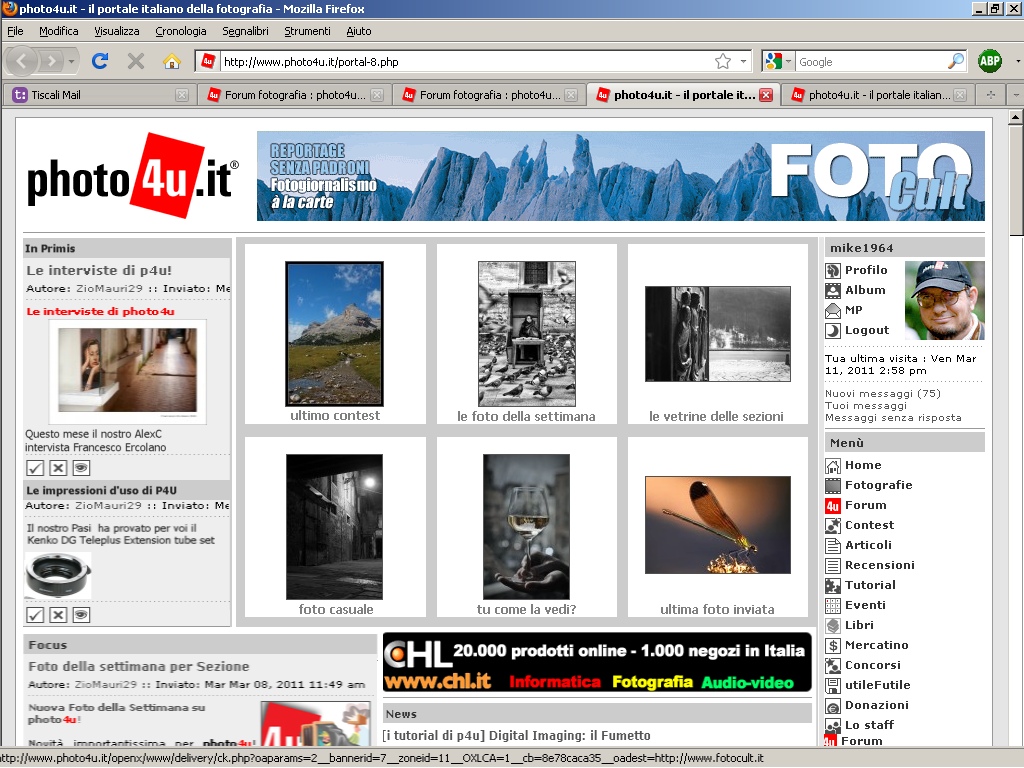Switch to the Tiscali Mail tab
This screenshot has width=1024, height=768.
(x=99, y=95)
